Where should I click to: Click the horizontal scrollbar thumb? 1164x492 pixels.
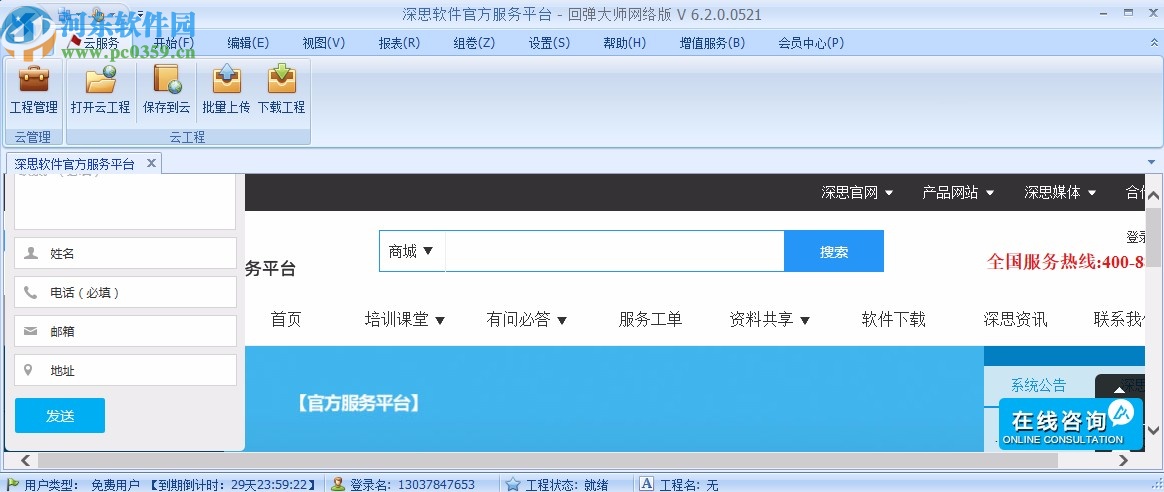548,461
